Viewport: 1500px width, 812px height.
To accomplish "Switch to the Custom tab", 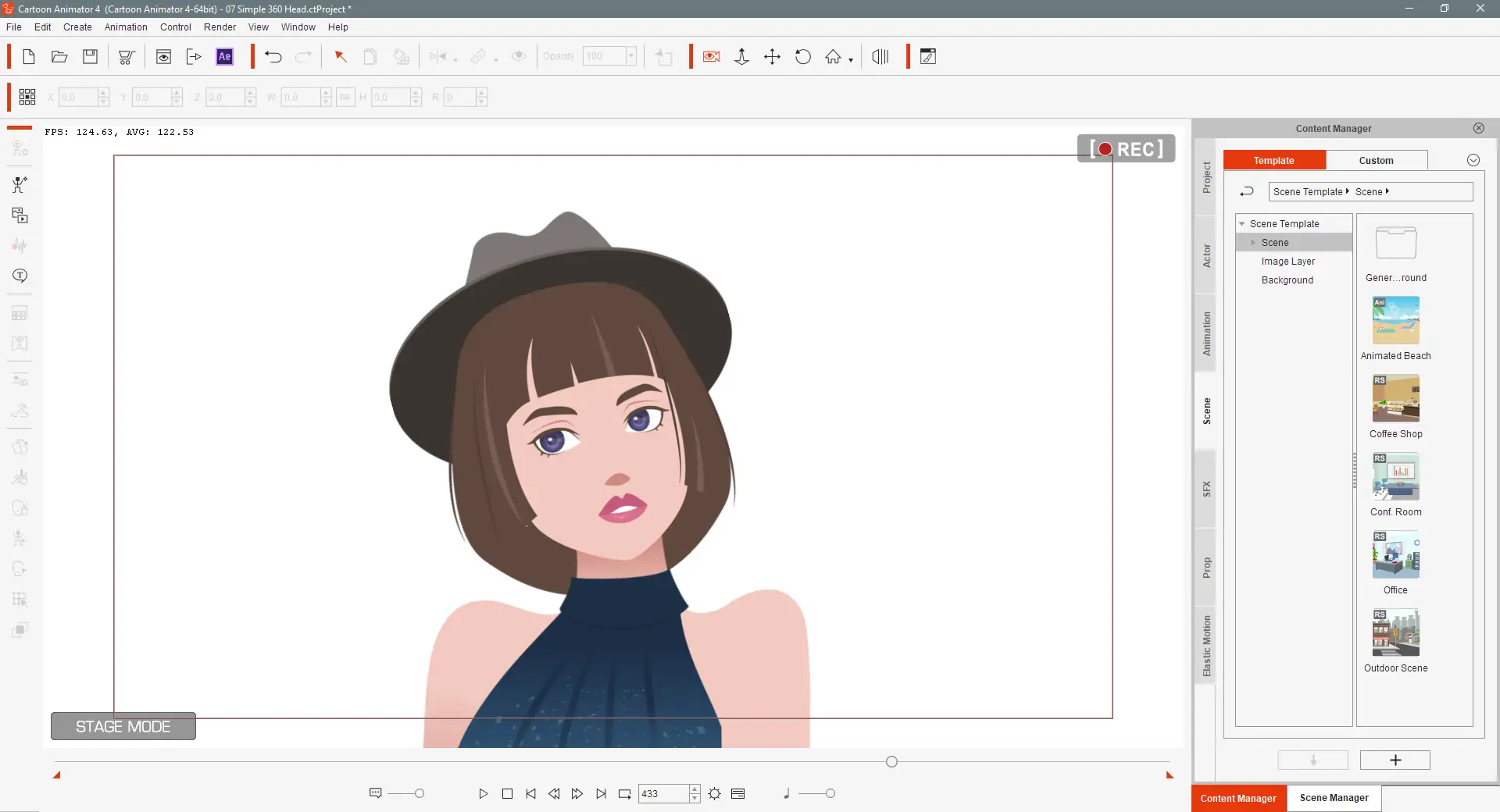I will 1376,161.
